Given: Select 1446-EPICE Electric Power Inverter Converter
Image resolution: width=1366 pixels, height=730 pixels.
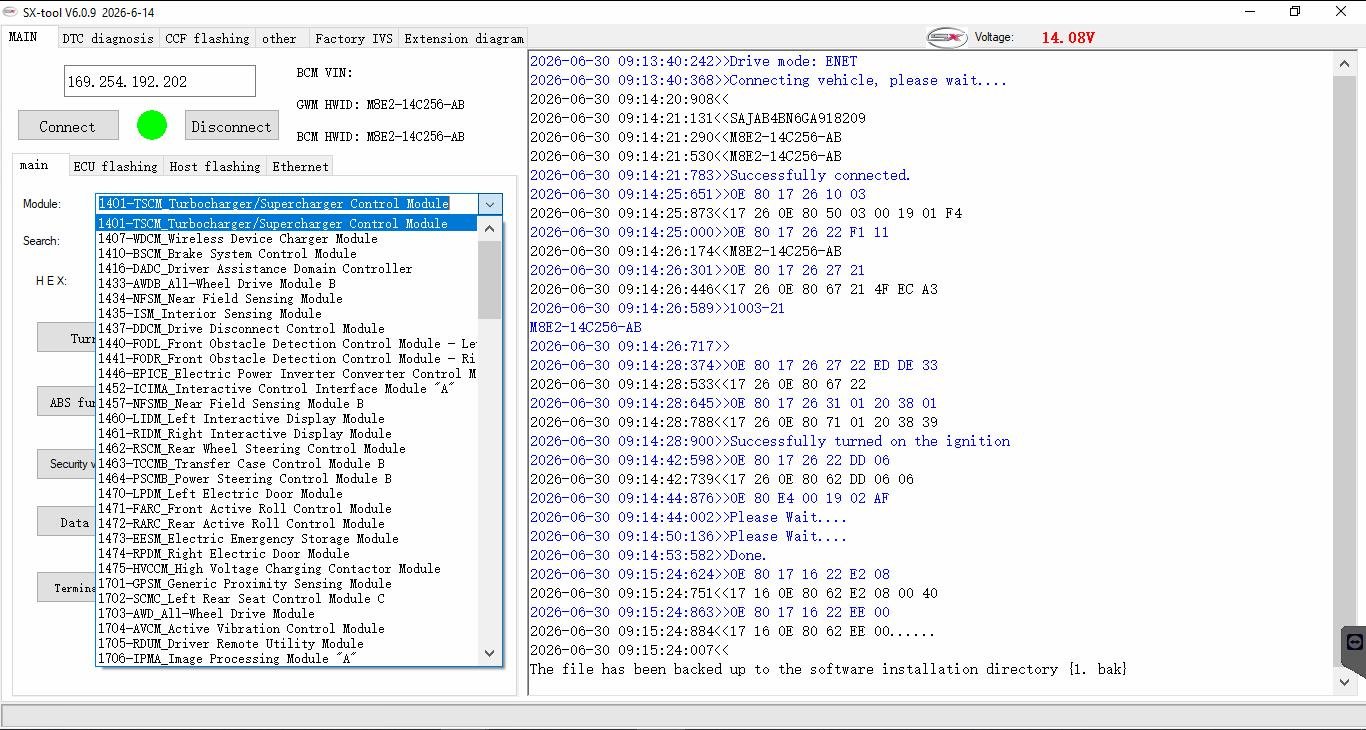Looking at the screenshot, I should tap(287, 374).
